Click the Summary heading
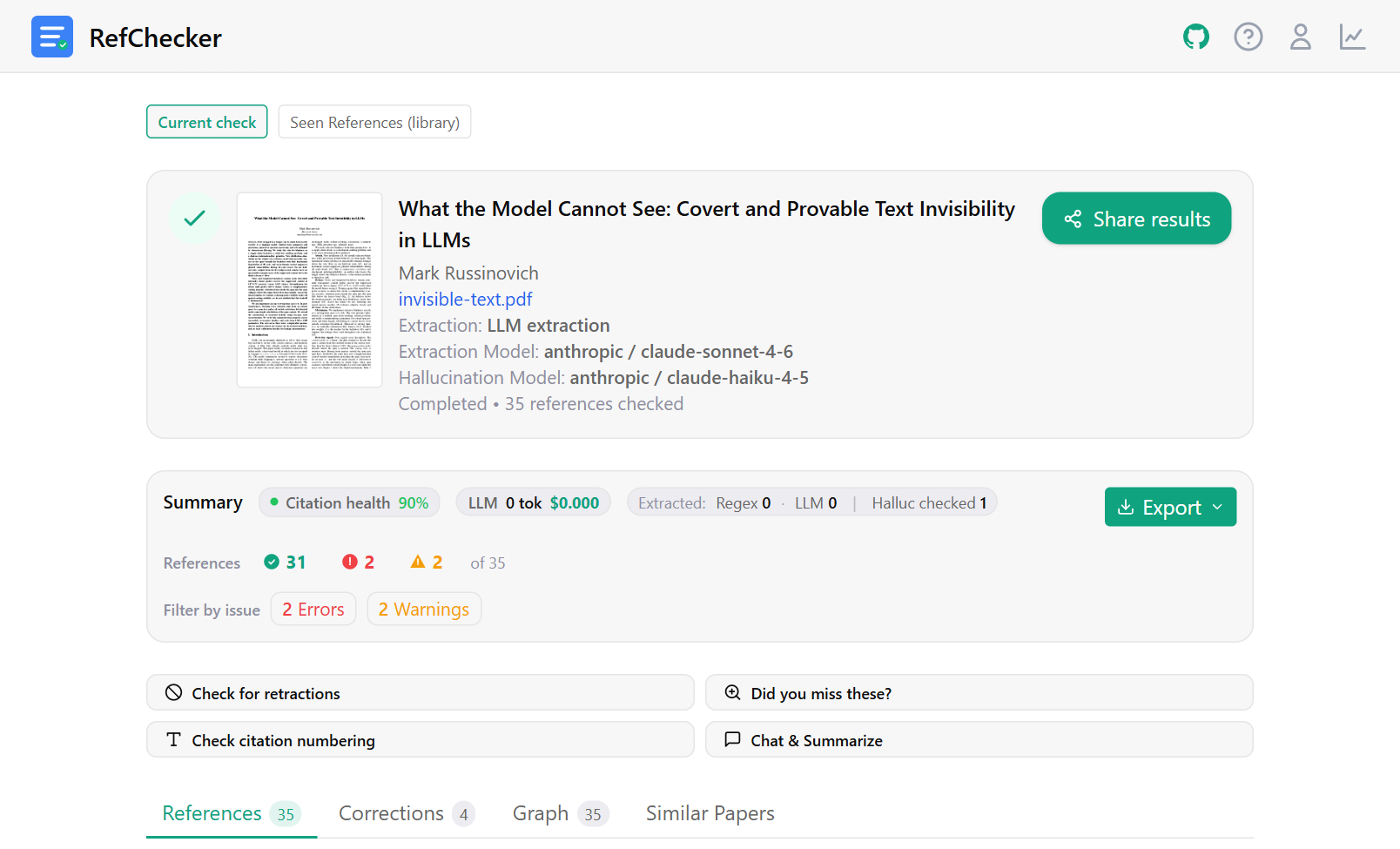The height and width of the screenshot is (849, 1400). click(203, 502)
